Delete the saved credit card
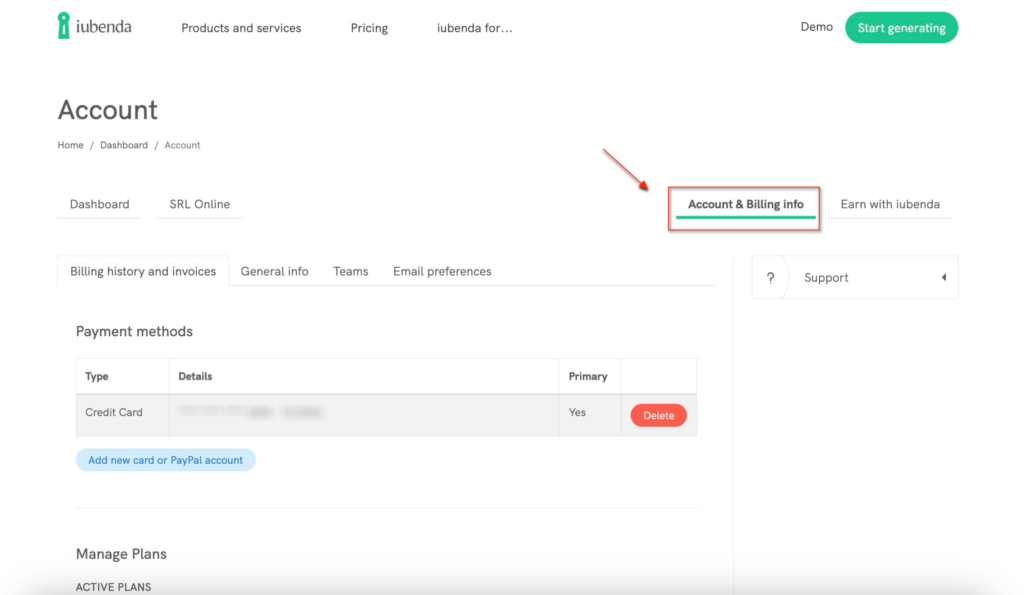This screenshot has height=595, width=1024. [658, 415]
